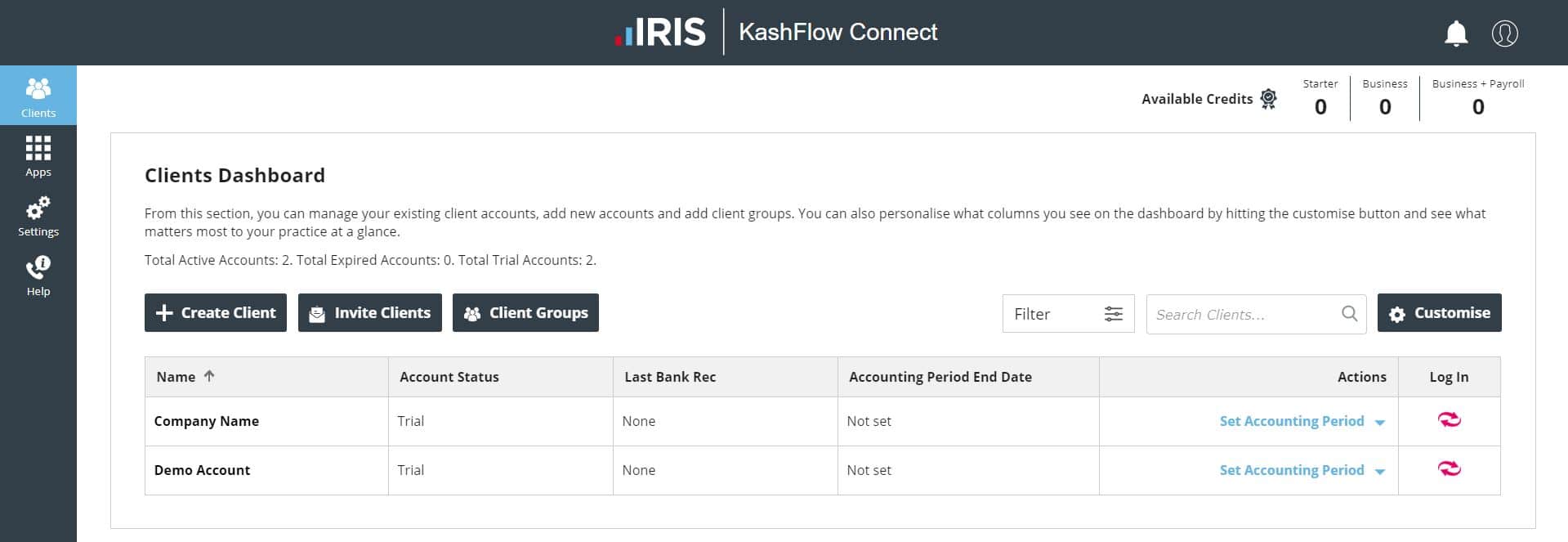Open Help from the sidebar
The width and height of the screenshot is (1568, 542).
(38, 275)
